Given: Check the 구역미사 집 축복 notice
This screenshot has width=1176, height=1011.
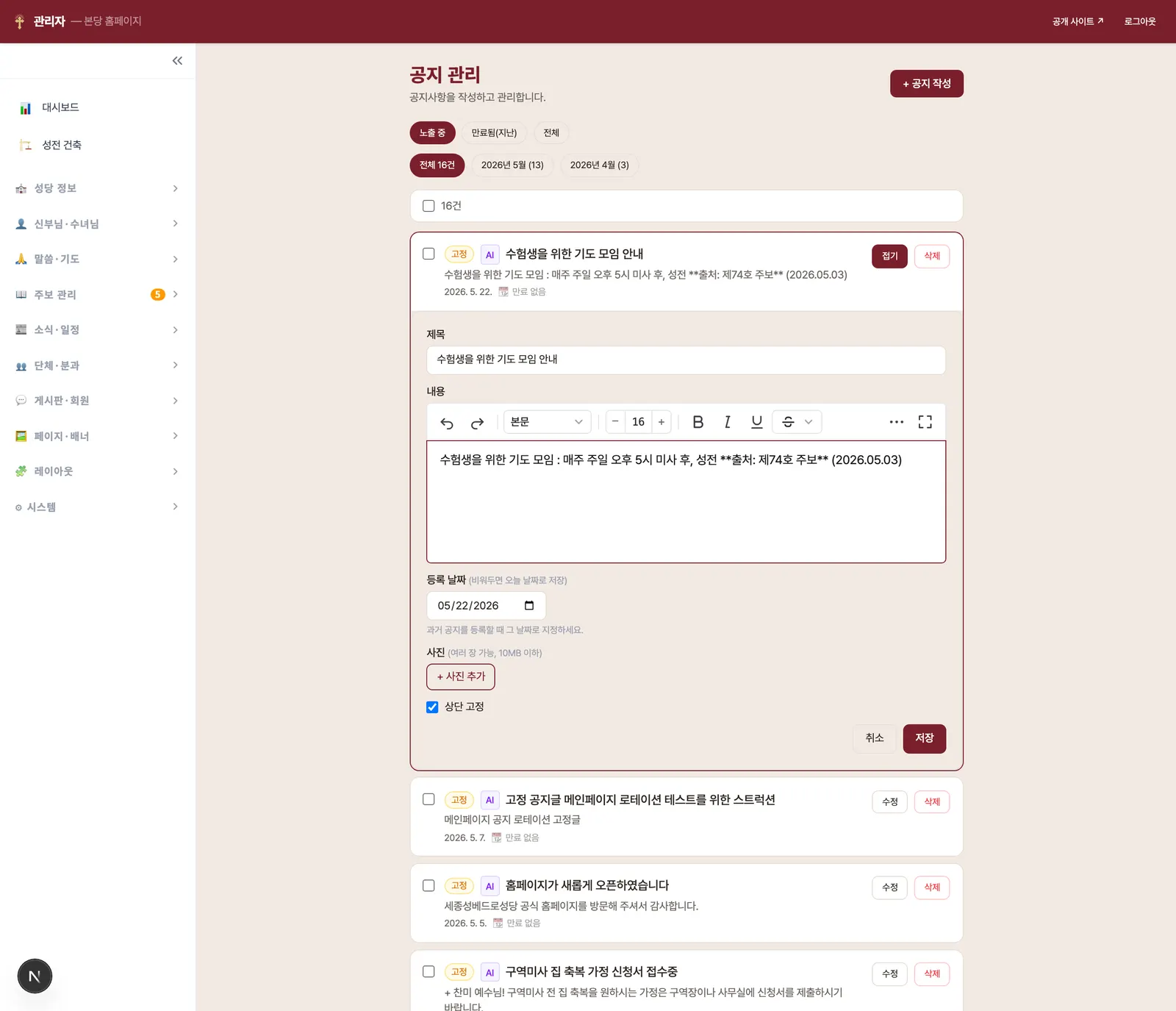Looking at the screenshot, I should coord(429,972).
